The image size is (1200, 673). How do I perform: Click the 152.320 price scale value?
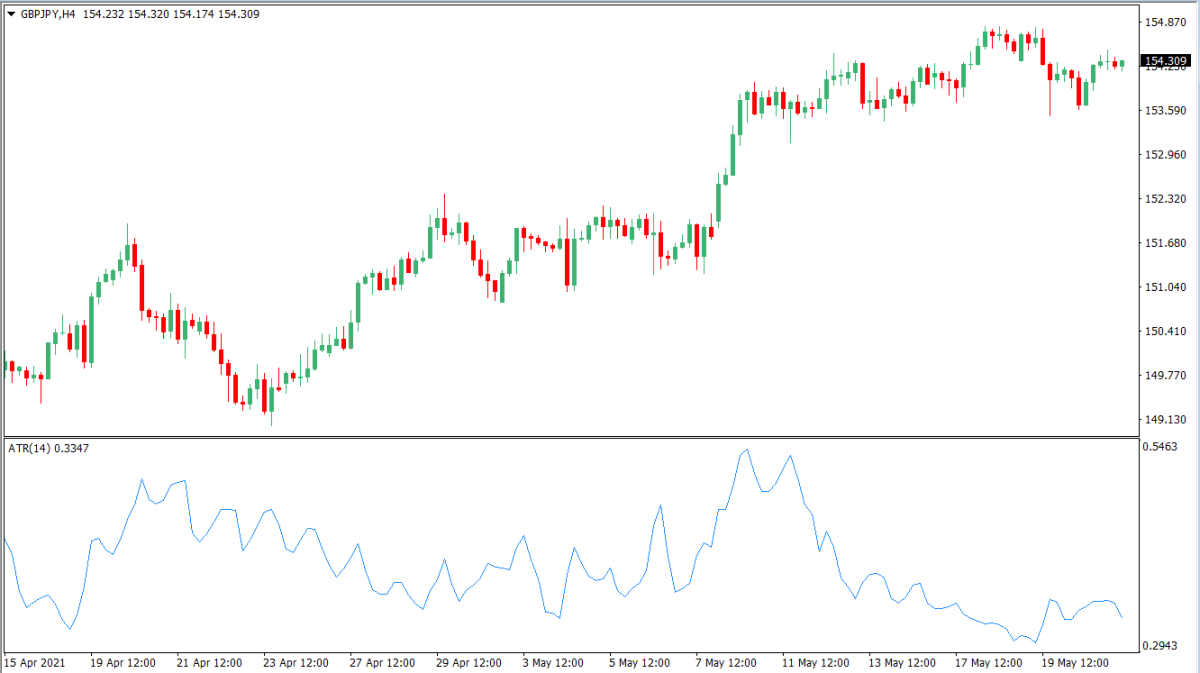tap(1165, 199)
